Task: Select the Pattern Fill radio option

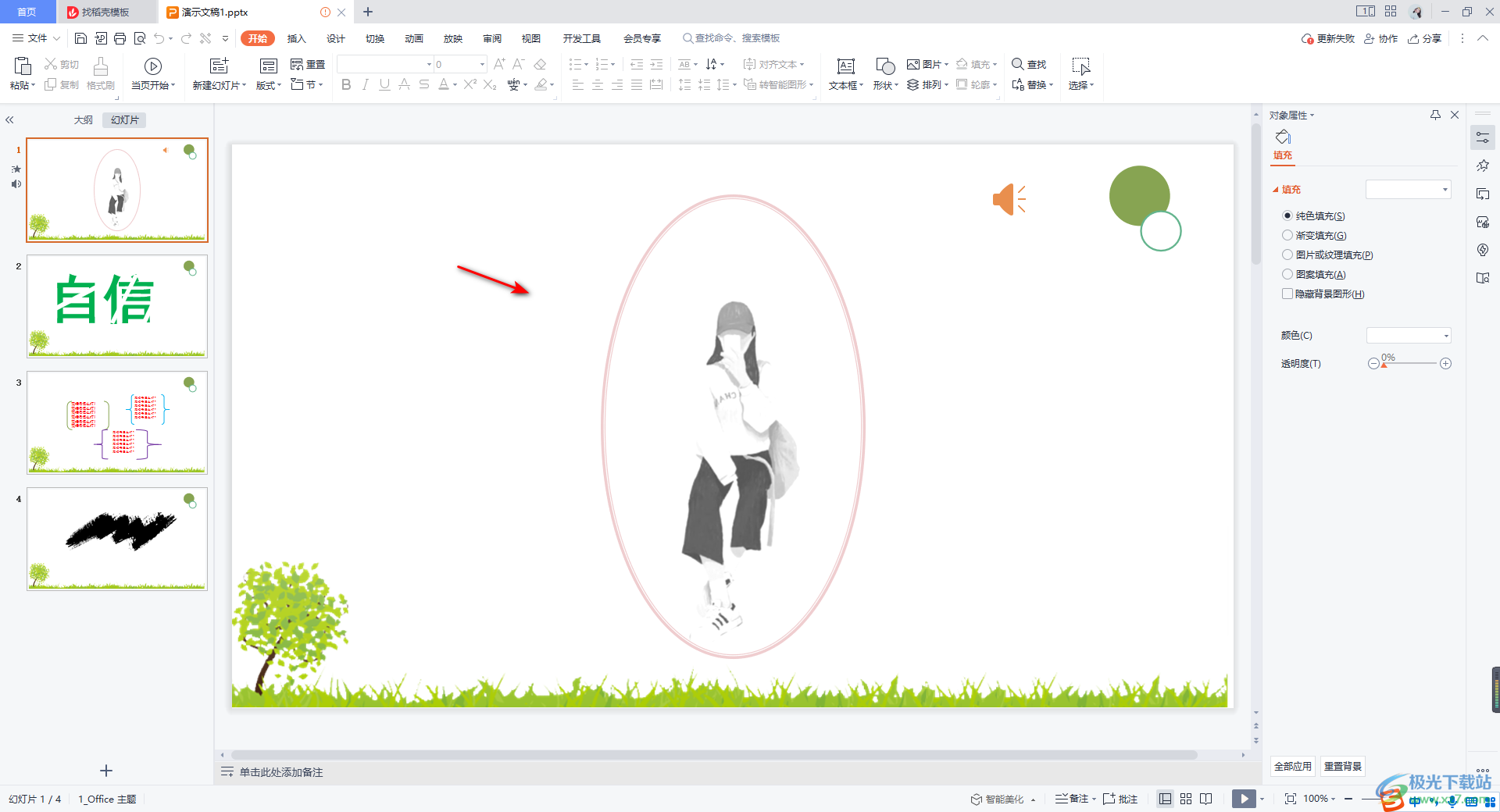Action: point(1287,274)
